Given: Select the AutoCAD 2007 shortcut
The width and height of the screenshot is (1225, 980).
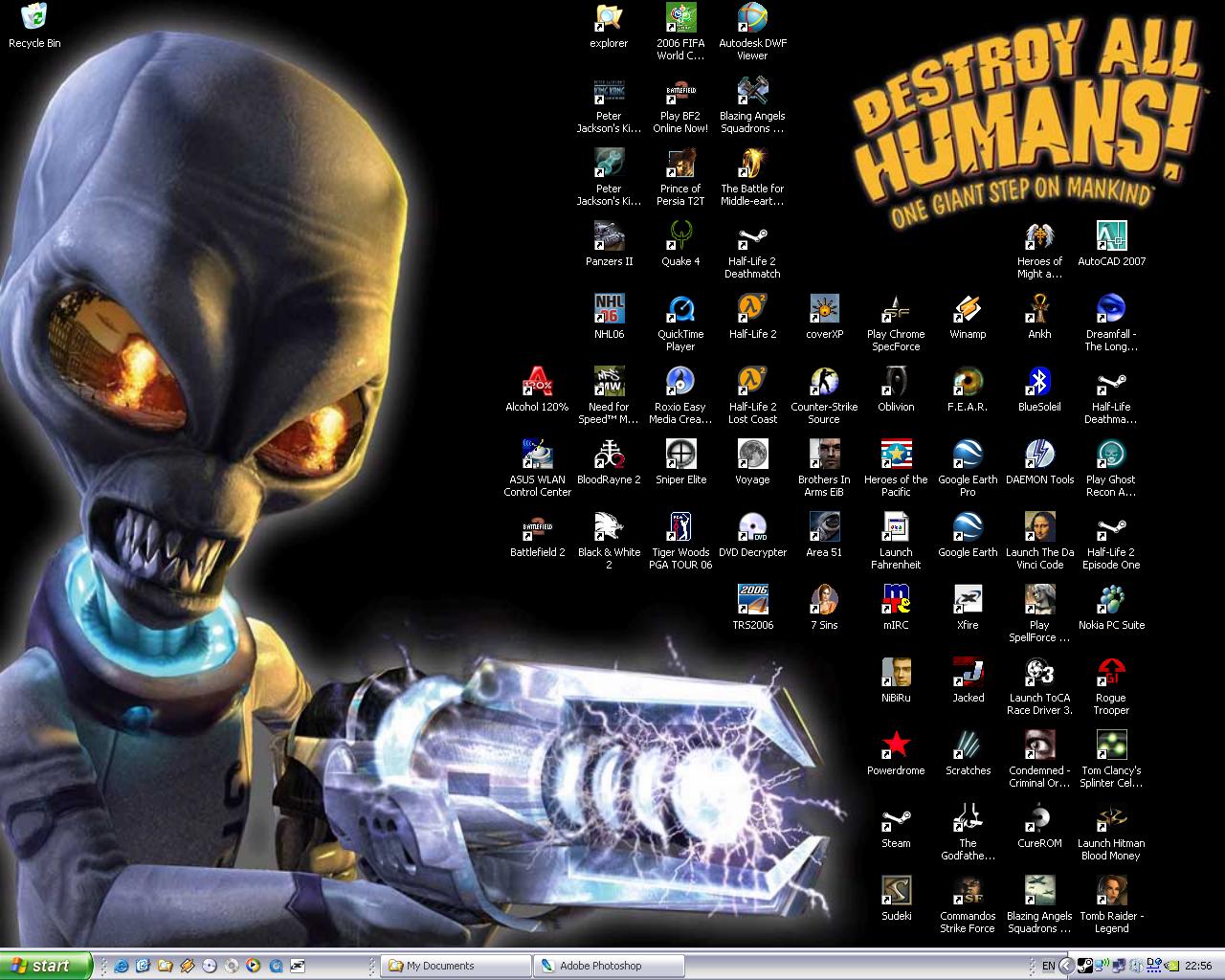Looking at the screenshot, I should point(1111,236).
